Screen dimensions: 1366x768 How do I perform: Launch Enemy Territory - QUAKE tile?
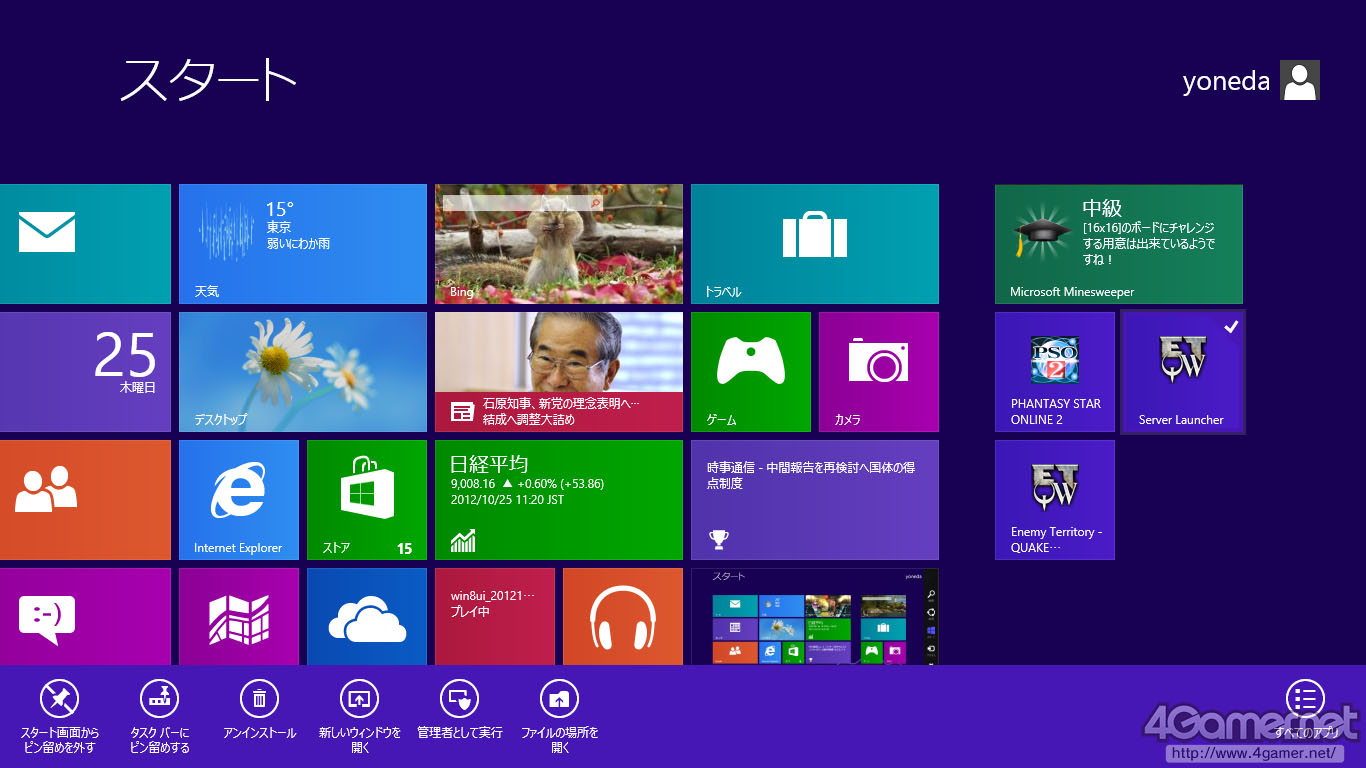[x=1055, y=500]
